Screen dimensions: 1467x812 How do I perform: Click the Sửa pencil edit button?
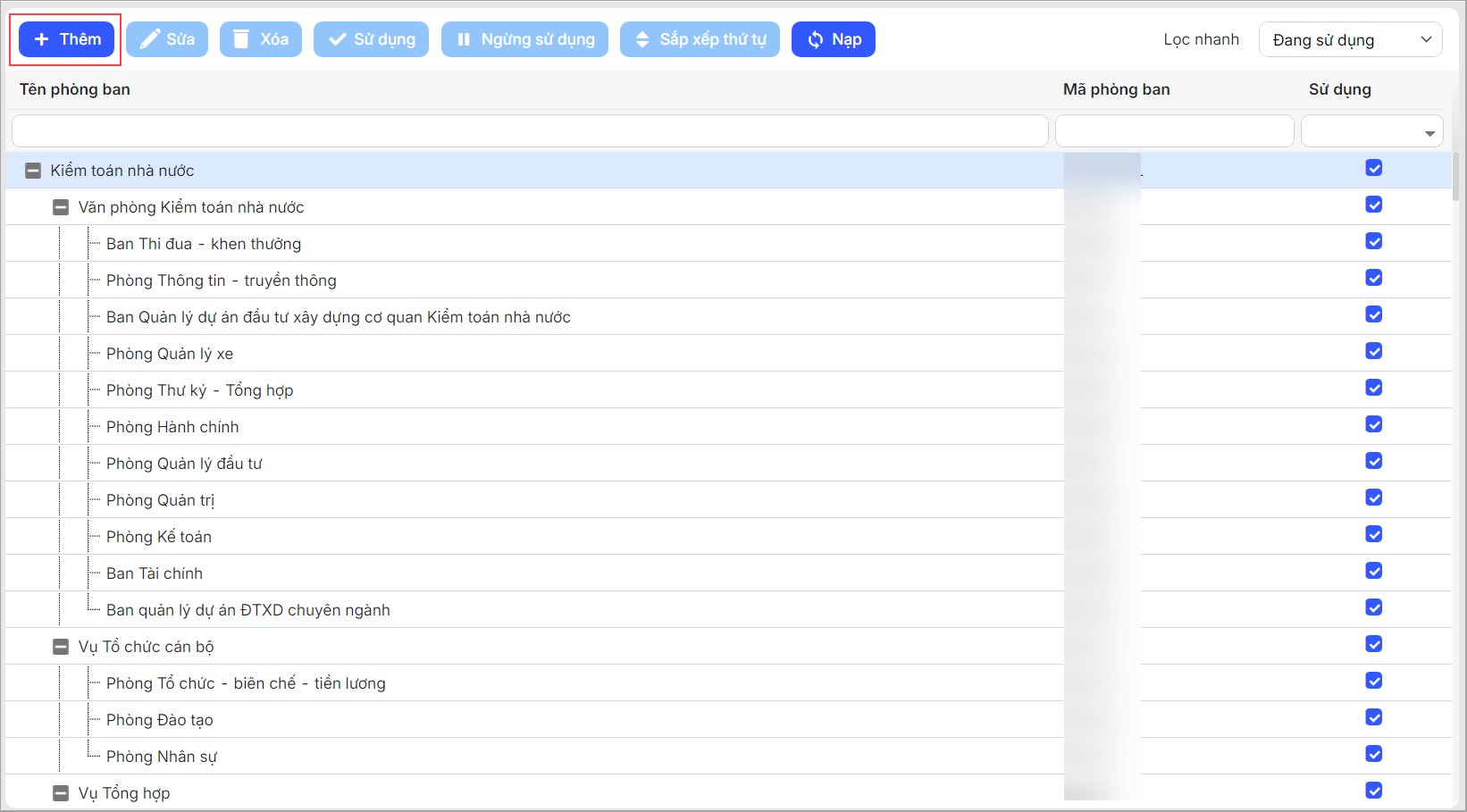coord(167,39)
